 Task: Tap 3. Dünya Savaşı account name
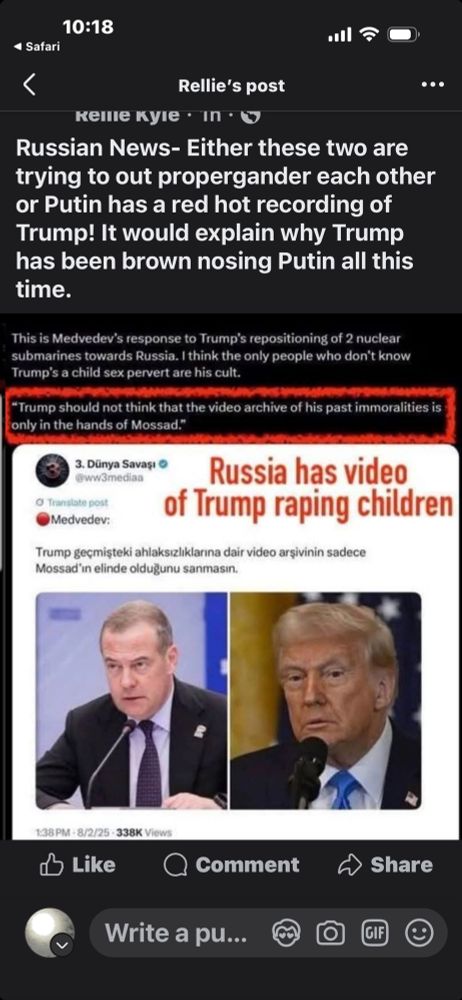pos(116,464)
